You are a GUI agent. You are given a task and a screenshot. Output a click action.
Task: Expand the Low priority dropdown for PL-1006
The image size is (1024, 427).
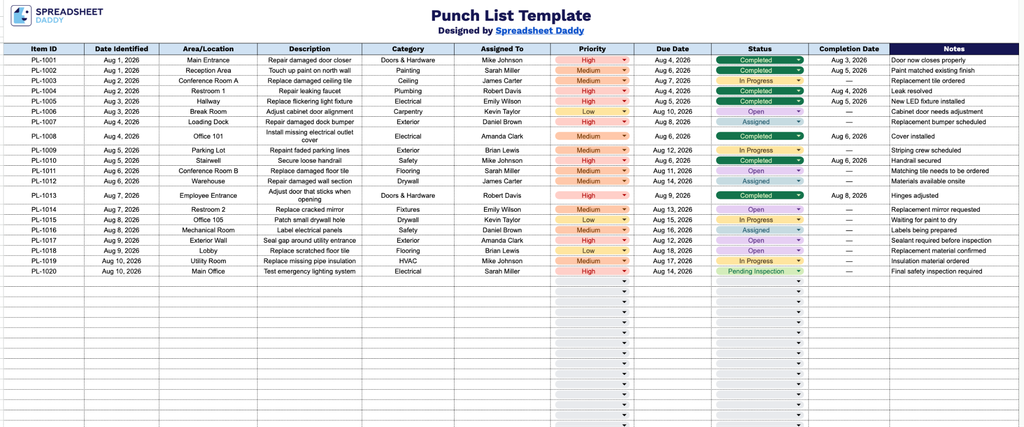[592, 112]
